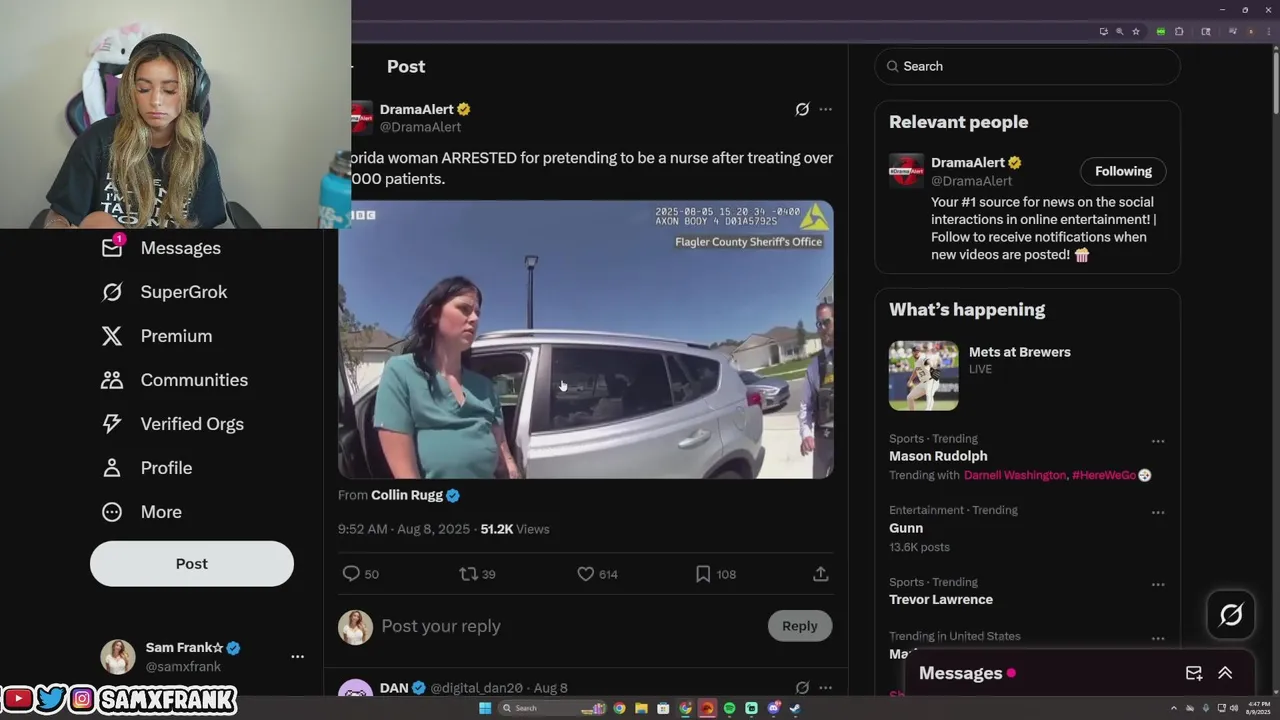Open the Gunn trend options menu
The width and height of the screenshot is (1280, 720).
point(1158,513)
